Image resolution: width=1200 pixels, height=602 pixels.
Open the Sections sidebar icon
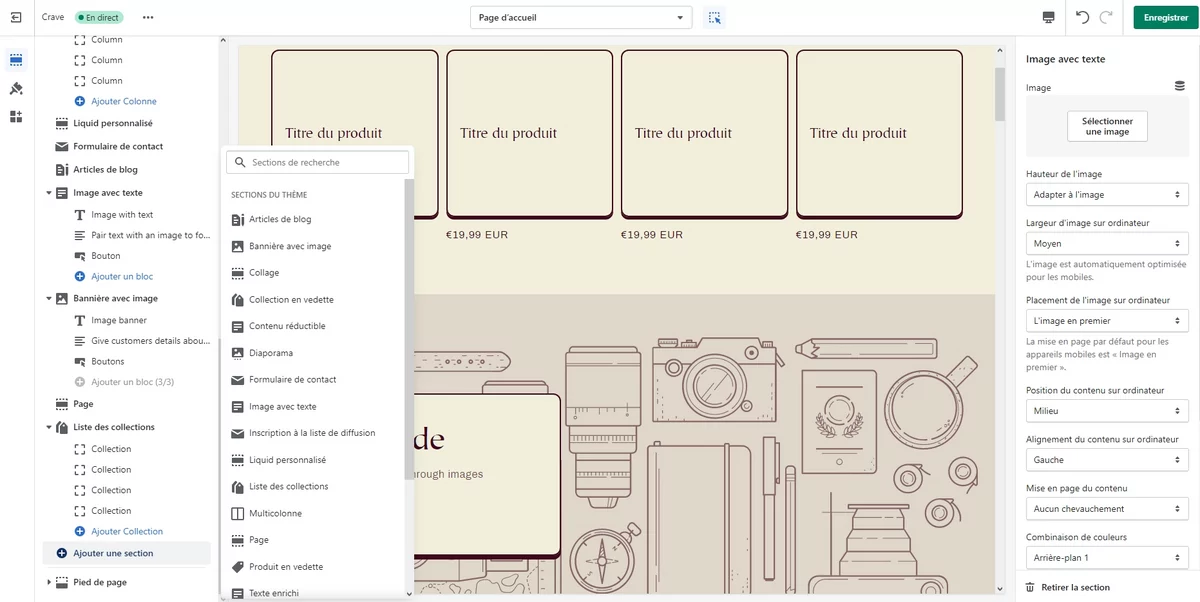16,60
